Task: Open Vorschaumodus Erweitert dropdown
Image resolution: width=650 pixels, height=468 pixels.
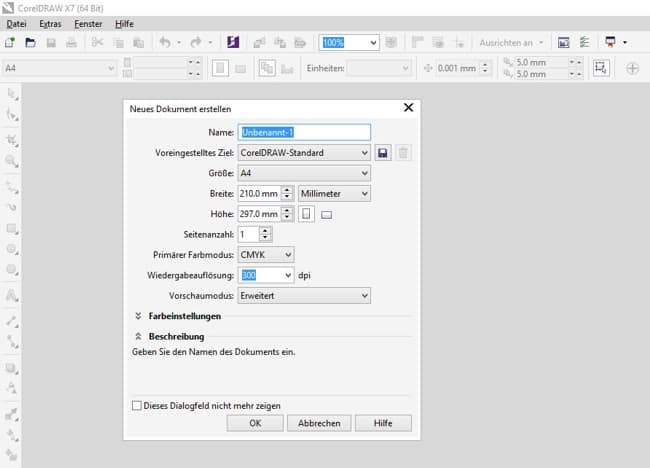Action: point(304,296)
